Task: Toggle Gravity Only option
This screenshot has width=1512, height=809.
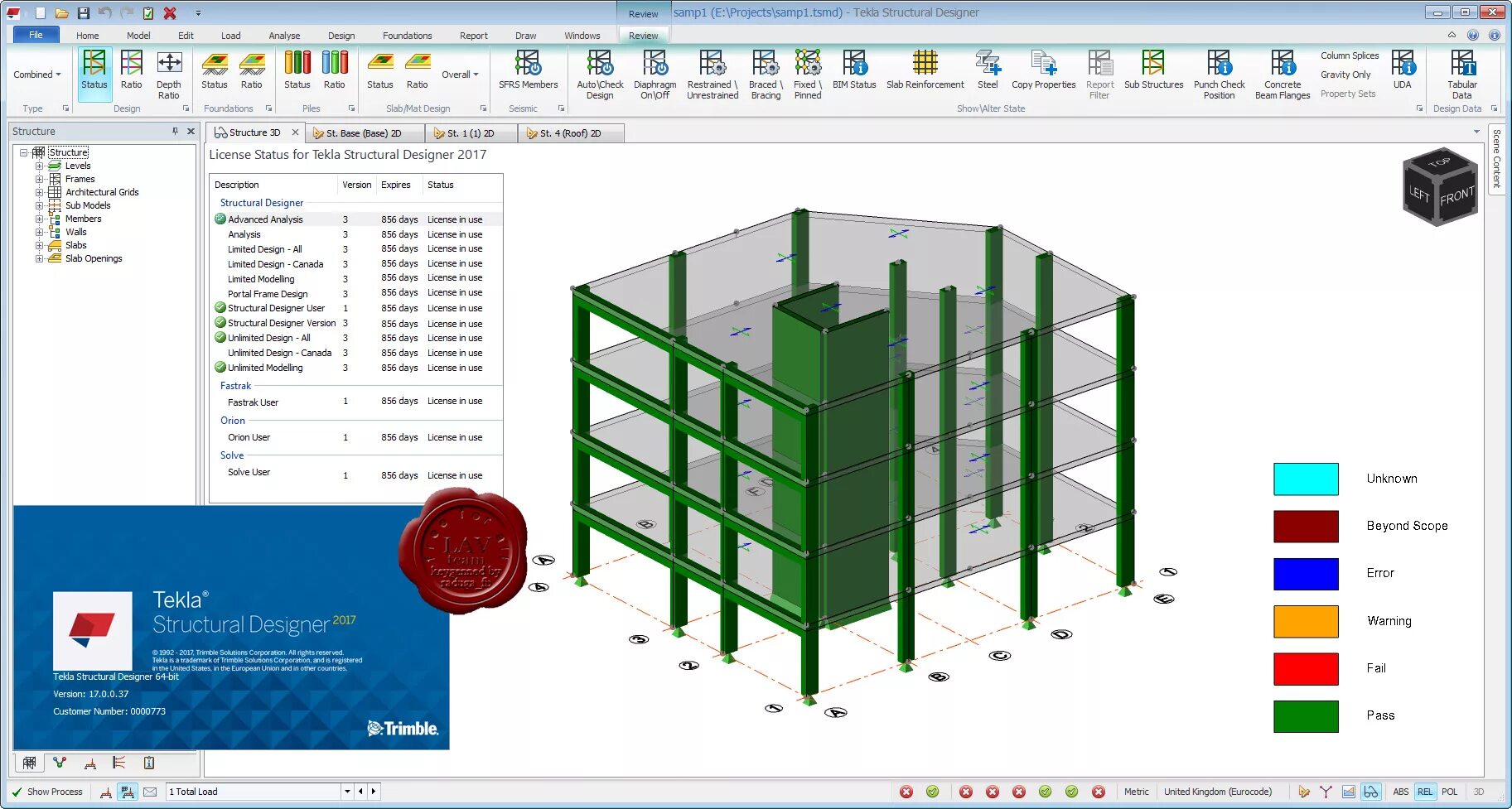Action: point(1345,75)
